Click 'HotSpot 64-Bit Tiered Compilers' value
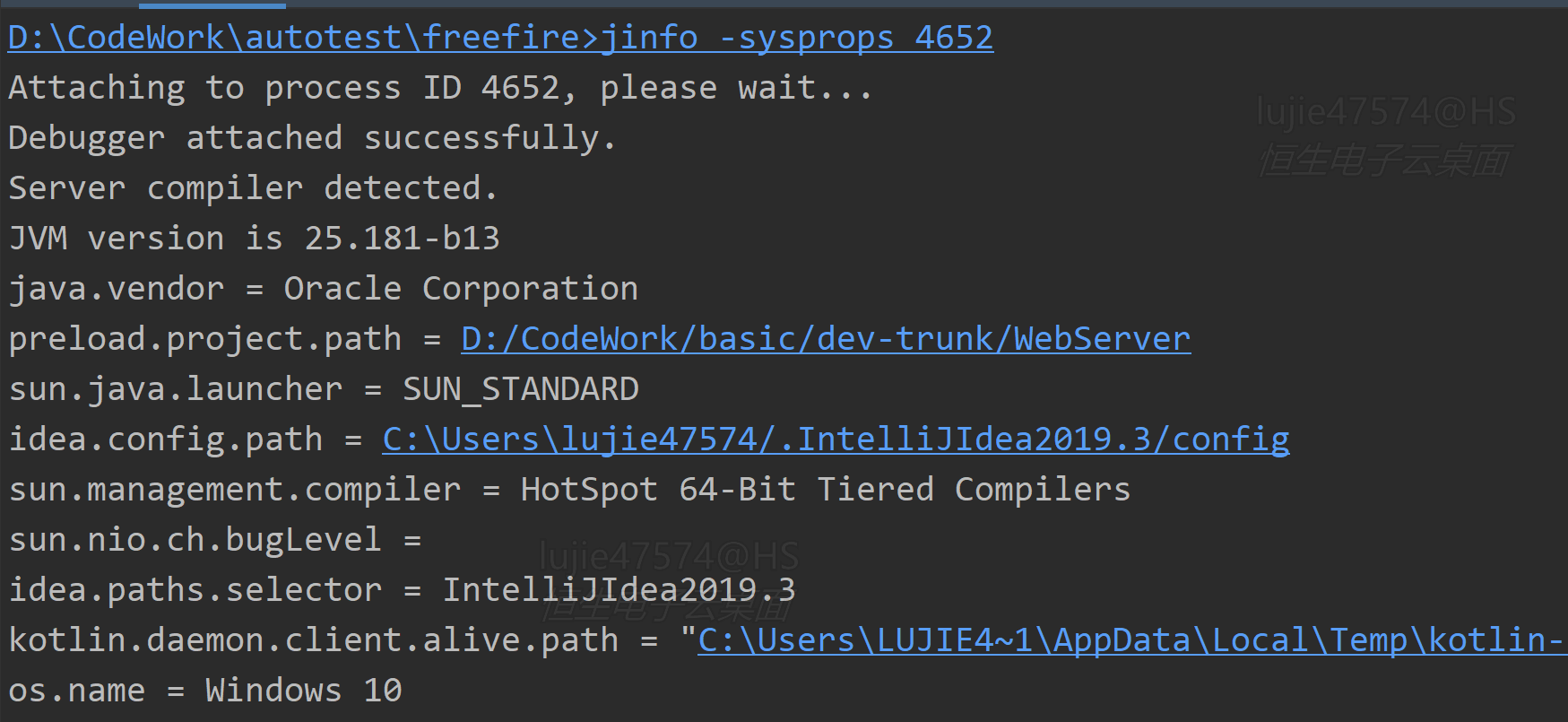This screenshot has width=1568, height=722. point(825,490)
